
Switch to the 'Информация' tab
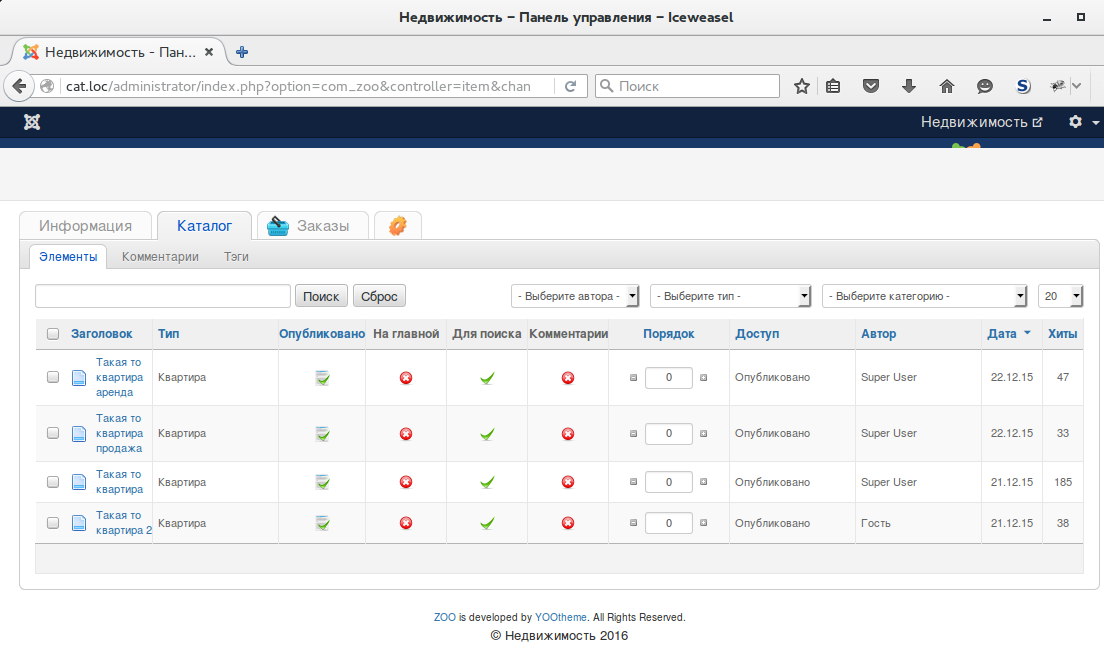click(x=85, y=226)
